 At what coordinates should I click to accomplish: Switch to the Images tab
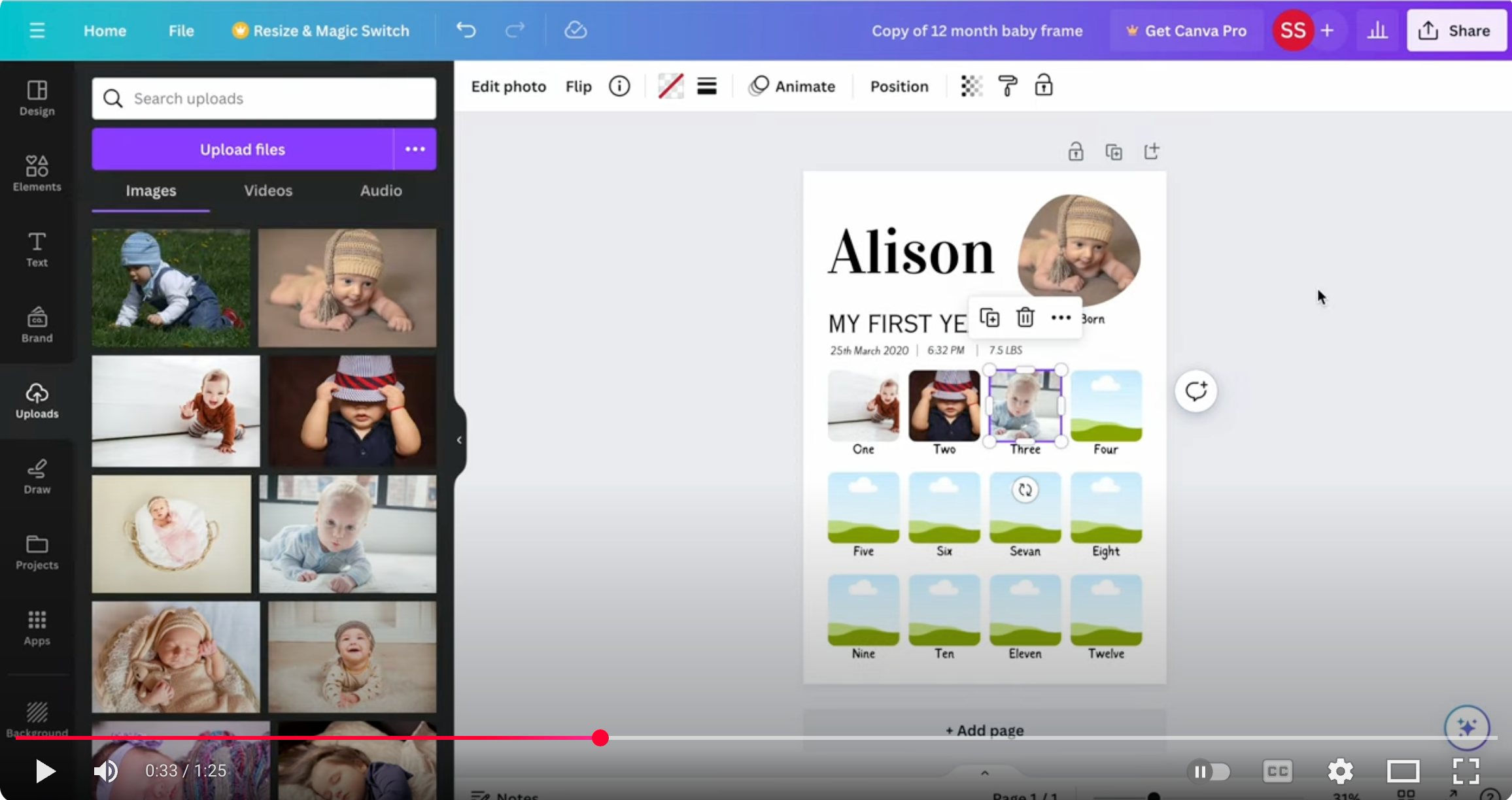(x=151, y=190)
